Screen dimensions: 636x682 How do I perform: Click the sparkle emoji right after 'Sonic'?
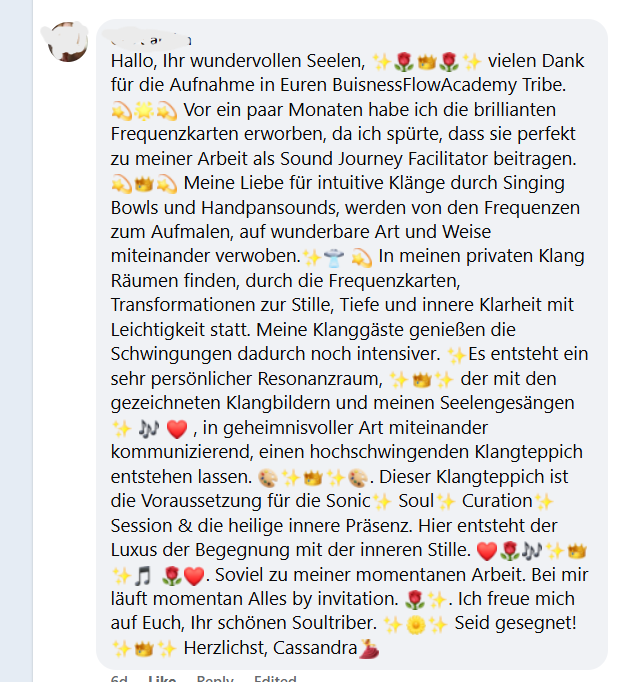[x=382, y=501]
